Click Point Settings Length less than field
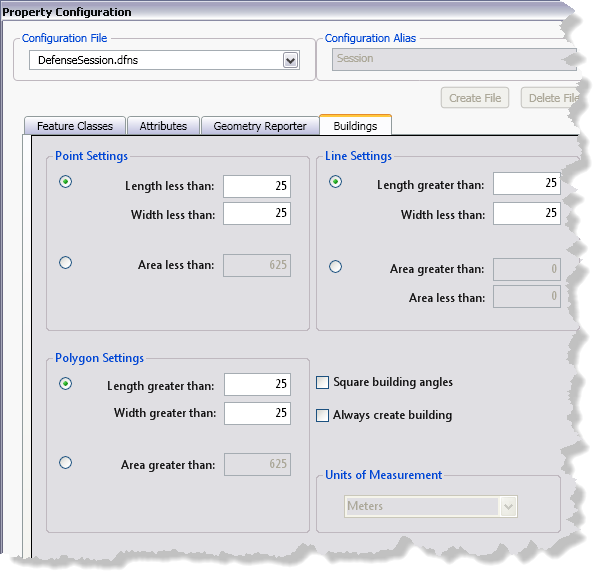 256,186
